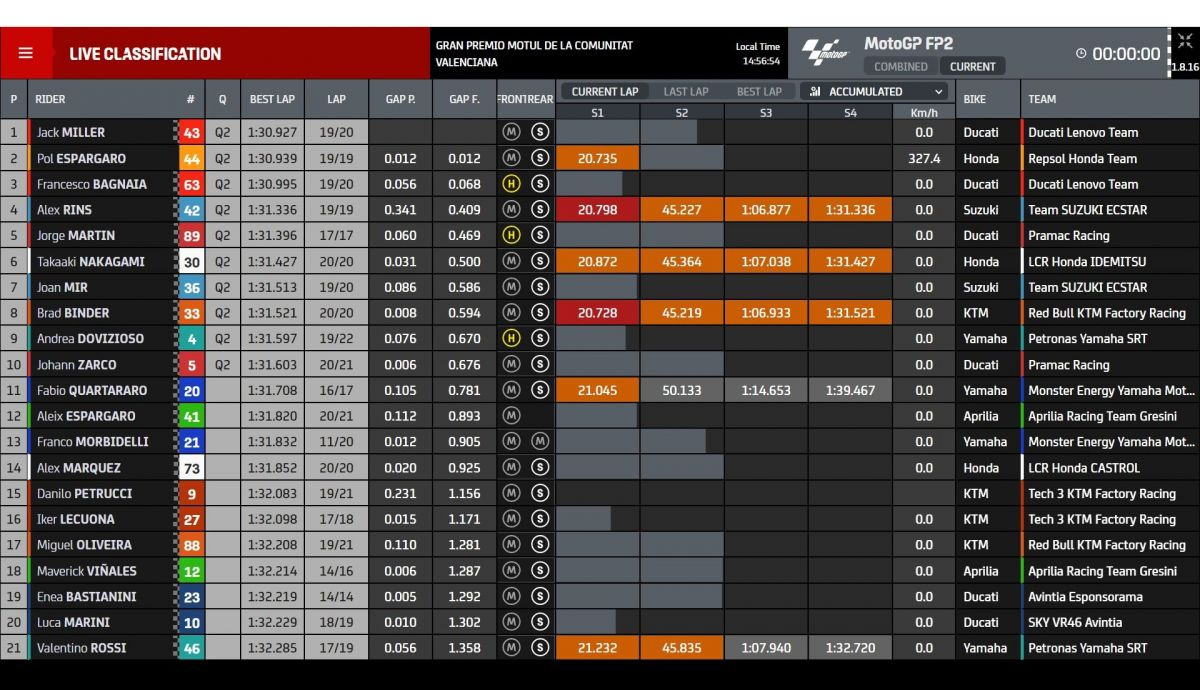1200x690 pixels.
Task: Click Pol Espargaro's orange number 44 badge
Action: 190,158
